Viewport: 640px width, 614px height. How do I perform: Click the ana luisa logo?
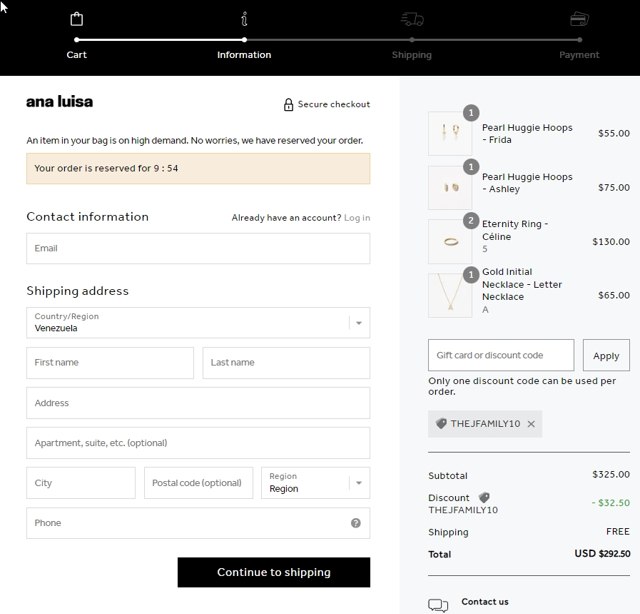click(x=60, y=102)
